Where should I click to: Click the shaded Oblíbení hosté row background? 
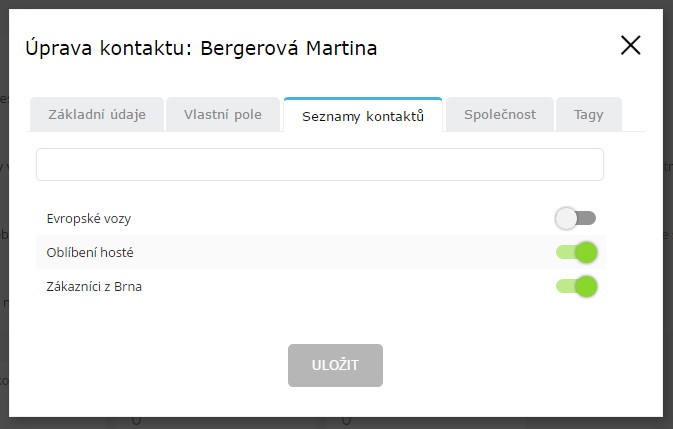click(322, 252)
